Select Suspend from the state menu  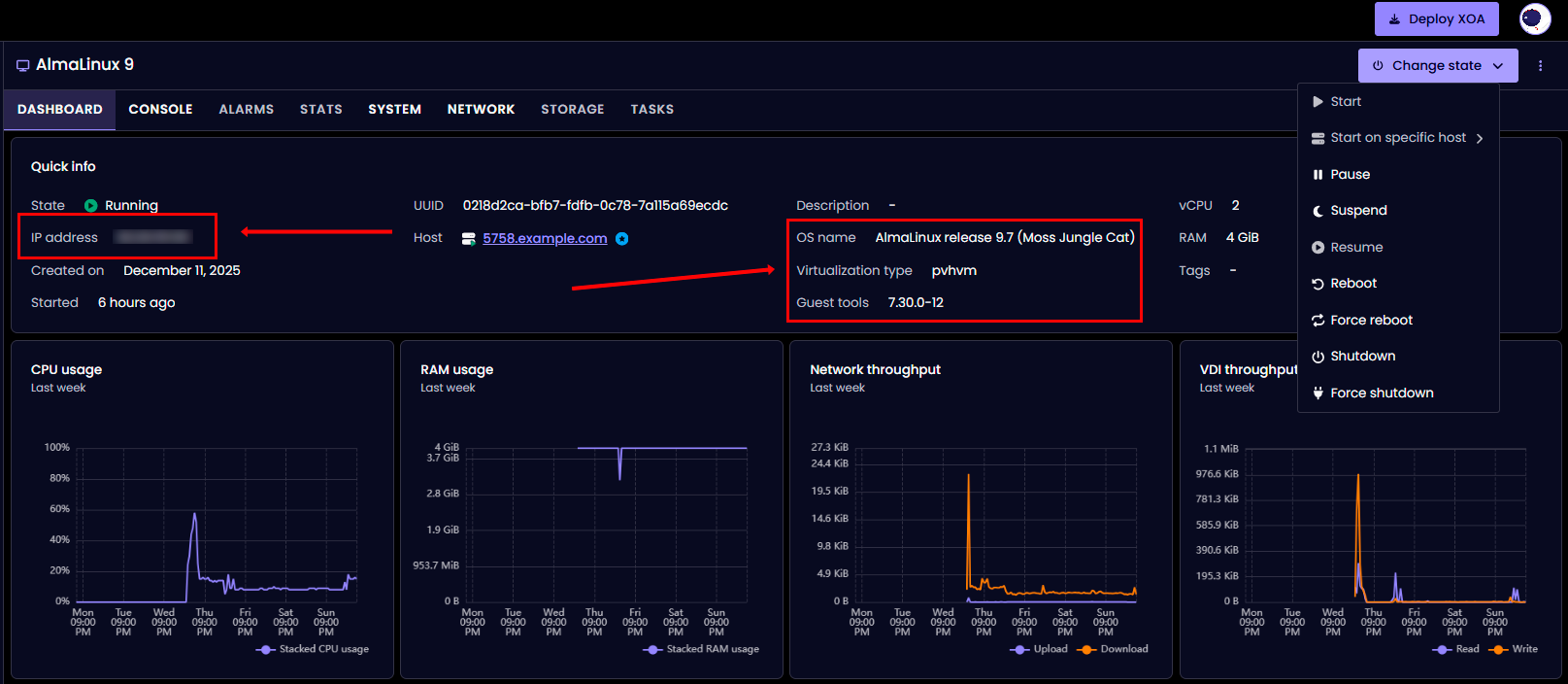pyautogui.click(x=1358, y=211)
